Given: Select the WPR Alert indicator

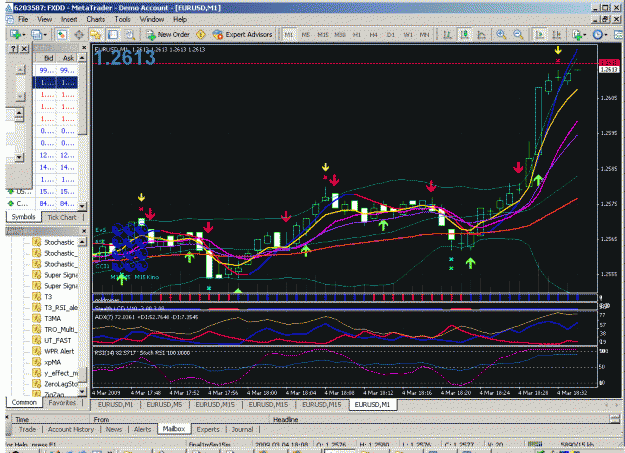Looking at the screenshot, I should tap(59, 351).
